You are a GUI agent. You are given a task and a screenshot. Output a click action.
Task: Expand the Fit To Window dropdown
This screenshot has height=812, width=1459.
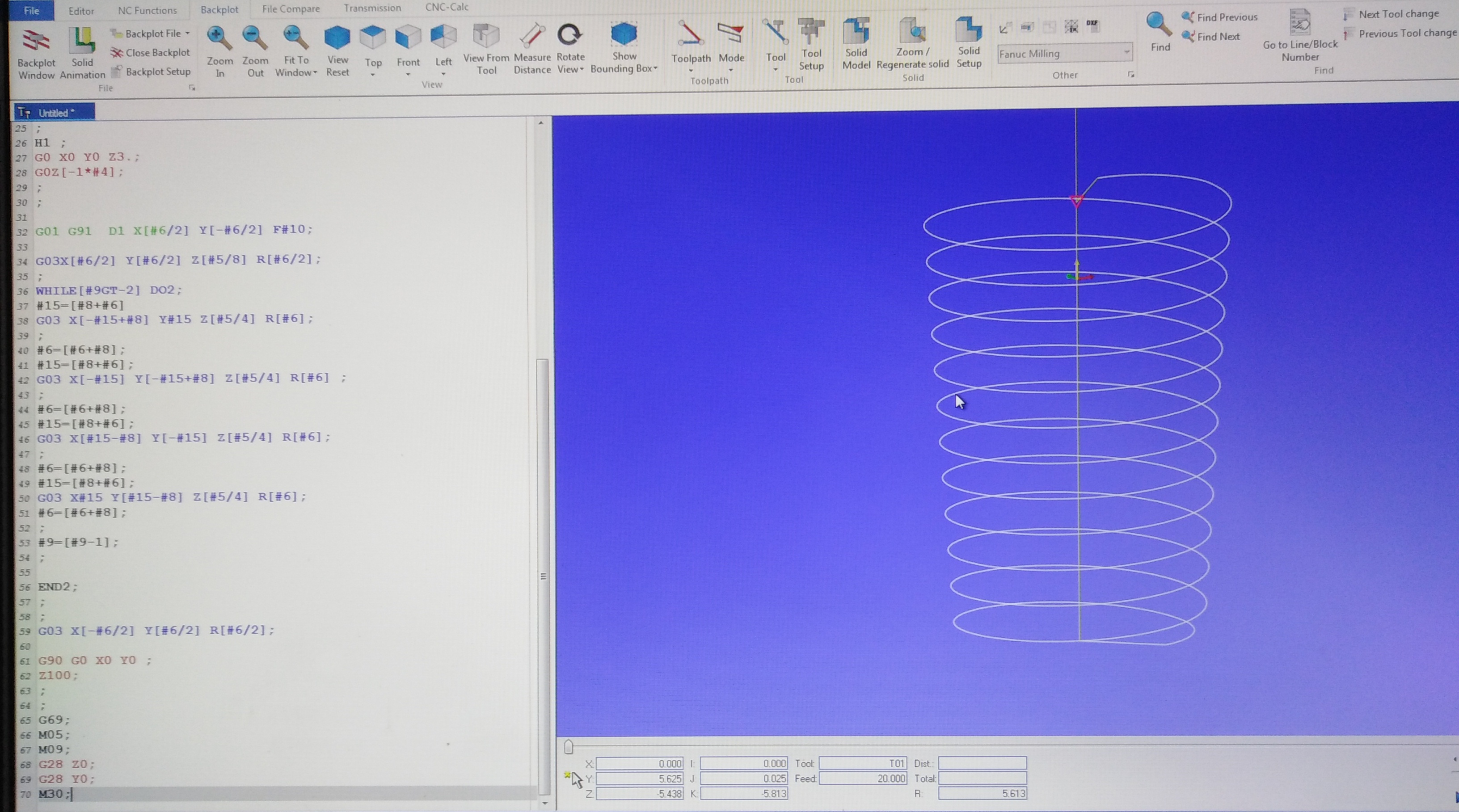coord(315,73)
